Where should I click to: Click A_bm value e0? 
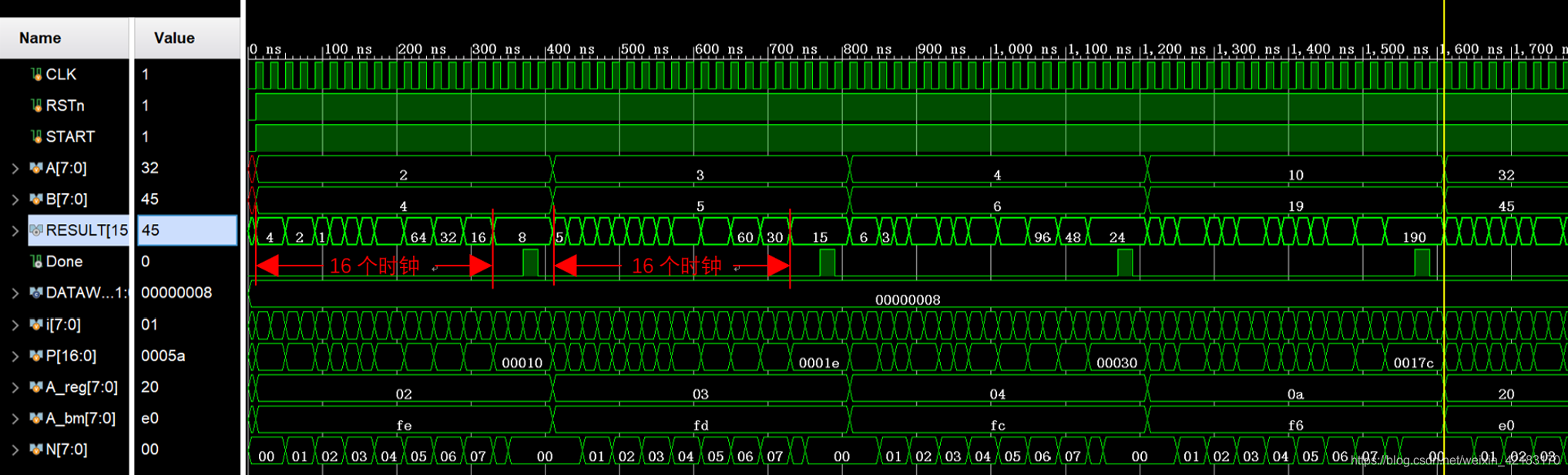click(x=149, y=418)
